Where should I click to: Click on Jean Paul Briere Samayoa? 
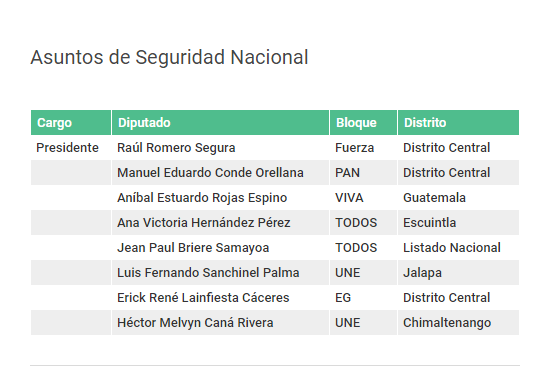(x=193, y=248)
